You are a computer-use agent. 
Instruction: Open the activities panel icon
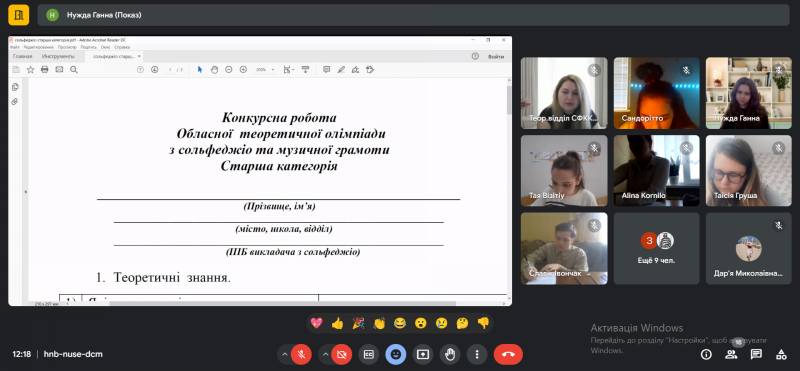click(x=781, y=354)
